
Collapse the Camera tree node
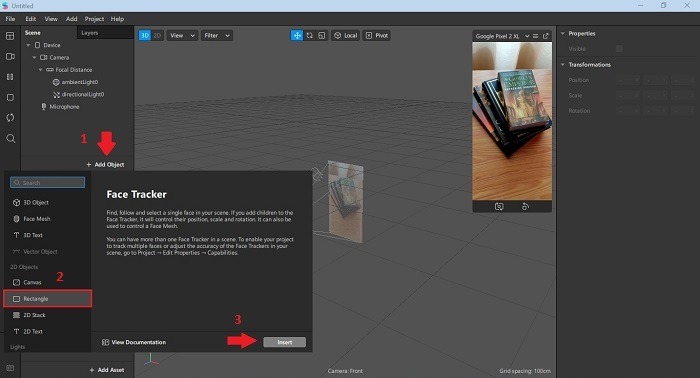click(34, 58)
